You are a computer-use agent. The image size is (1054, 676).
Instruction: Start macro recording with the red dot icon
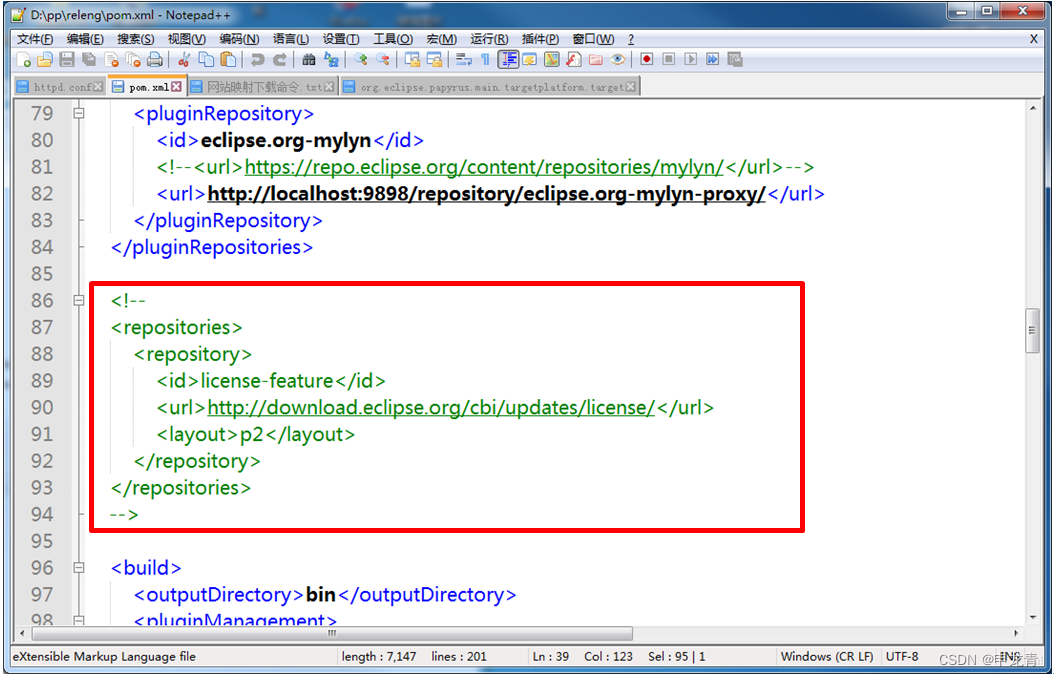coord(648,60)
